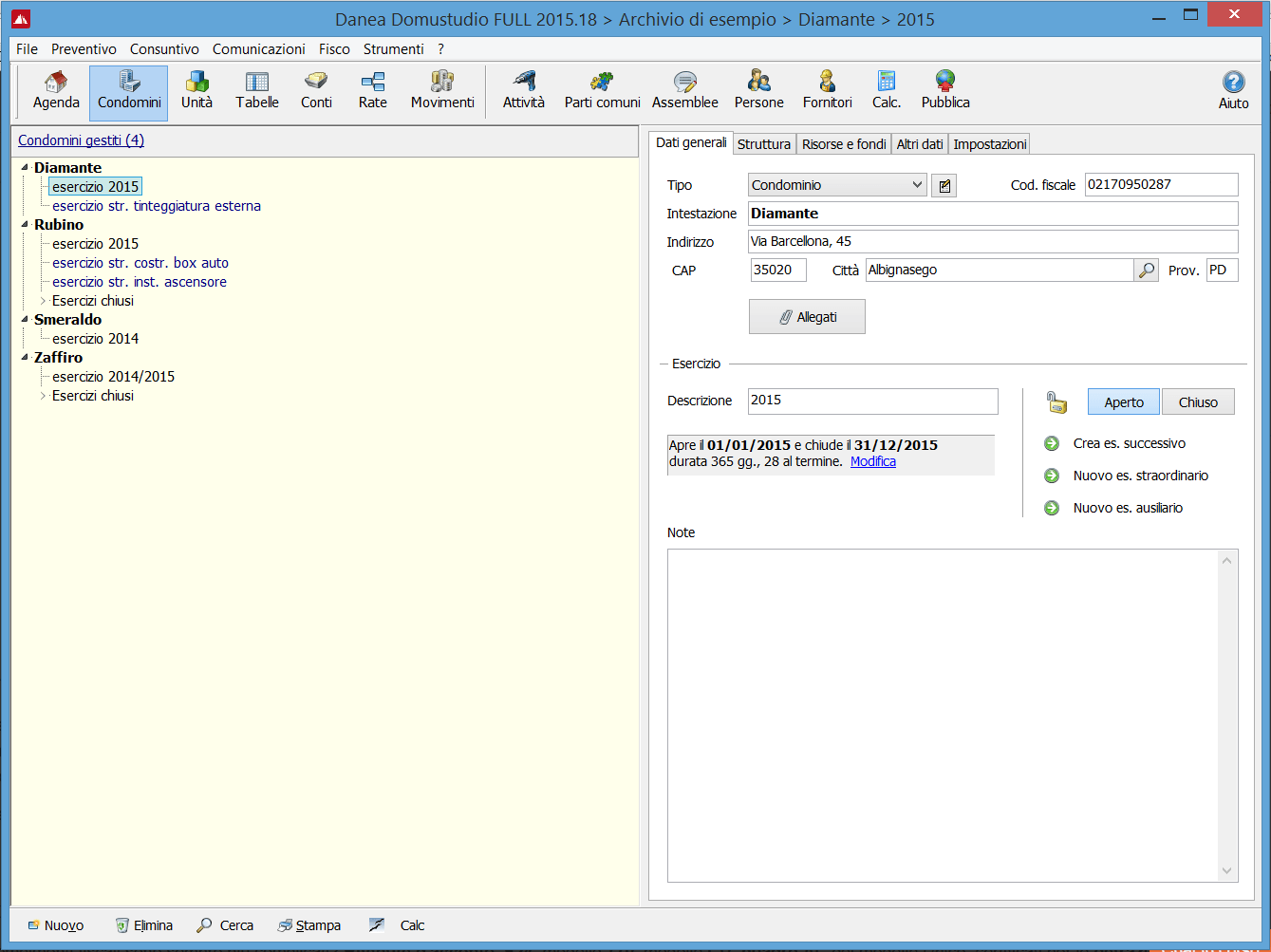This screenshot has width=1271, height=952.
Task: Click the Indirizzo input field
Action: pyautogui.click(x=993, y=241)
